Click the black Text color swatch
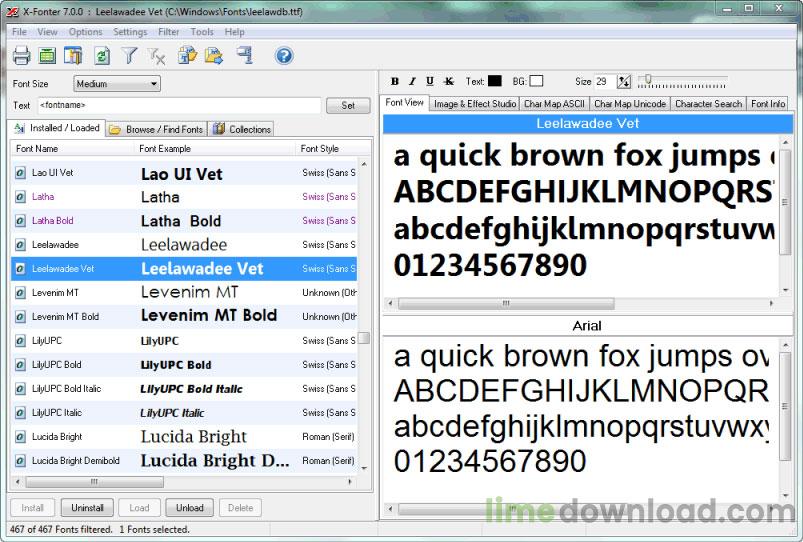Image resolution: width=803 pixels, height=542 pixels. (x=495, y=81)
